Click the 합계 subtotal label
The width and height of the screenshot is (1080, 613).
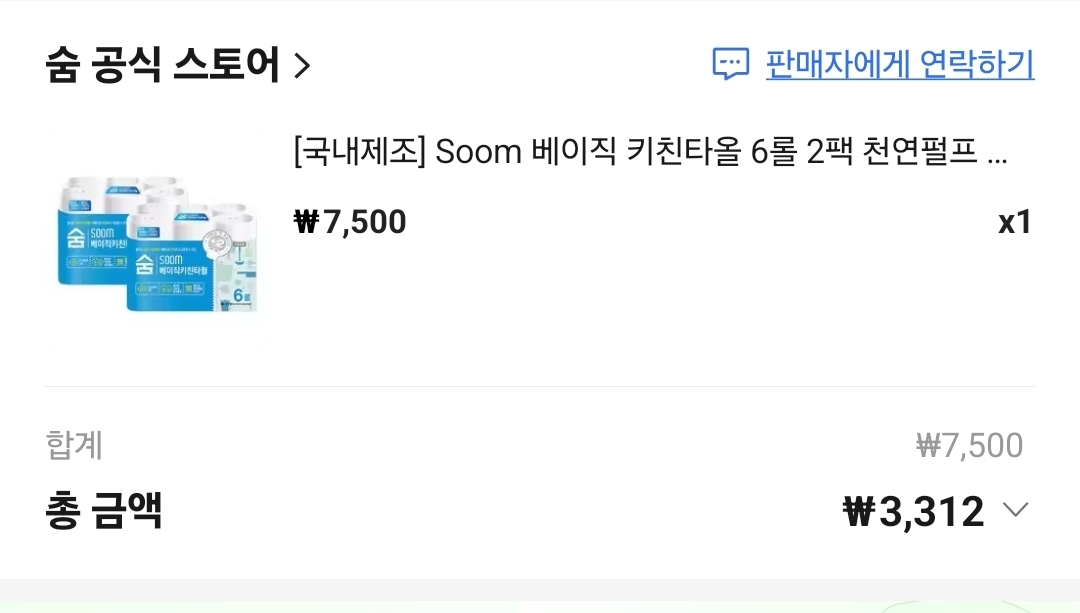pos(74,445)
